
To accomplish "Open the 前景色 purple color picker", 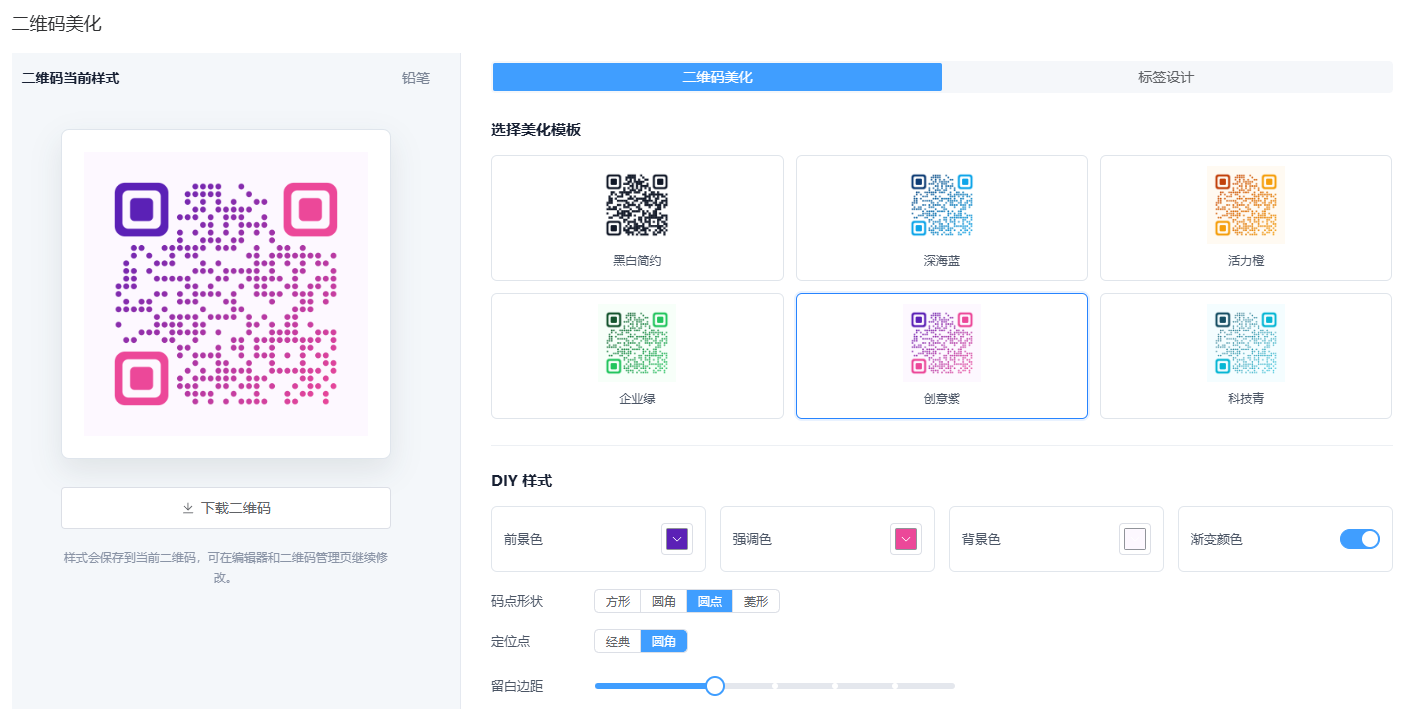I will [x=677, y=539].
